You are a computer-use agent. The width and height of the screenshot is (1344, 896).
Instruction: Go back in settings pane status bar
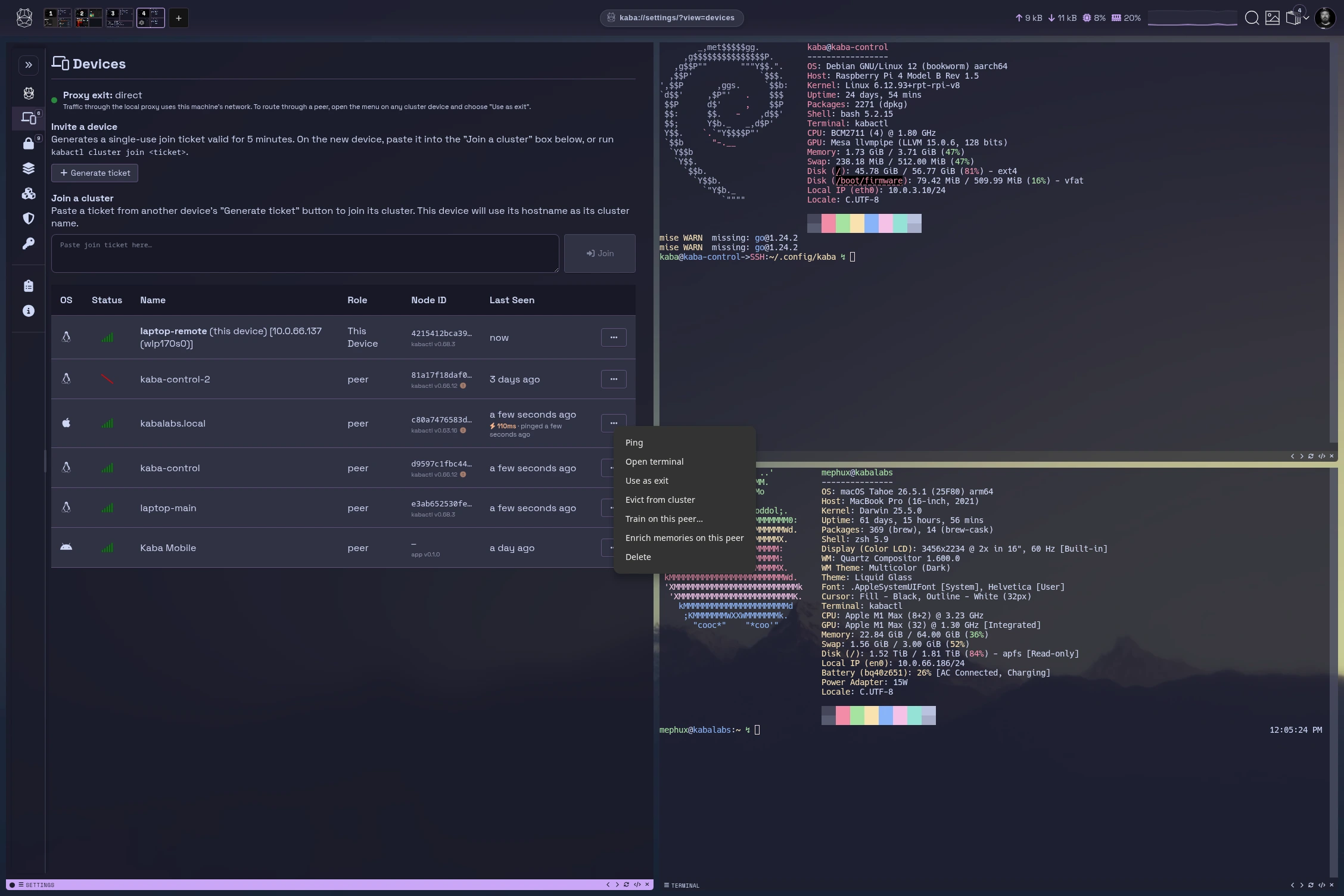tap(608, 885)
